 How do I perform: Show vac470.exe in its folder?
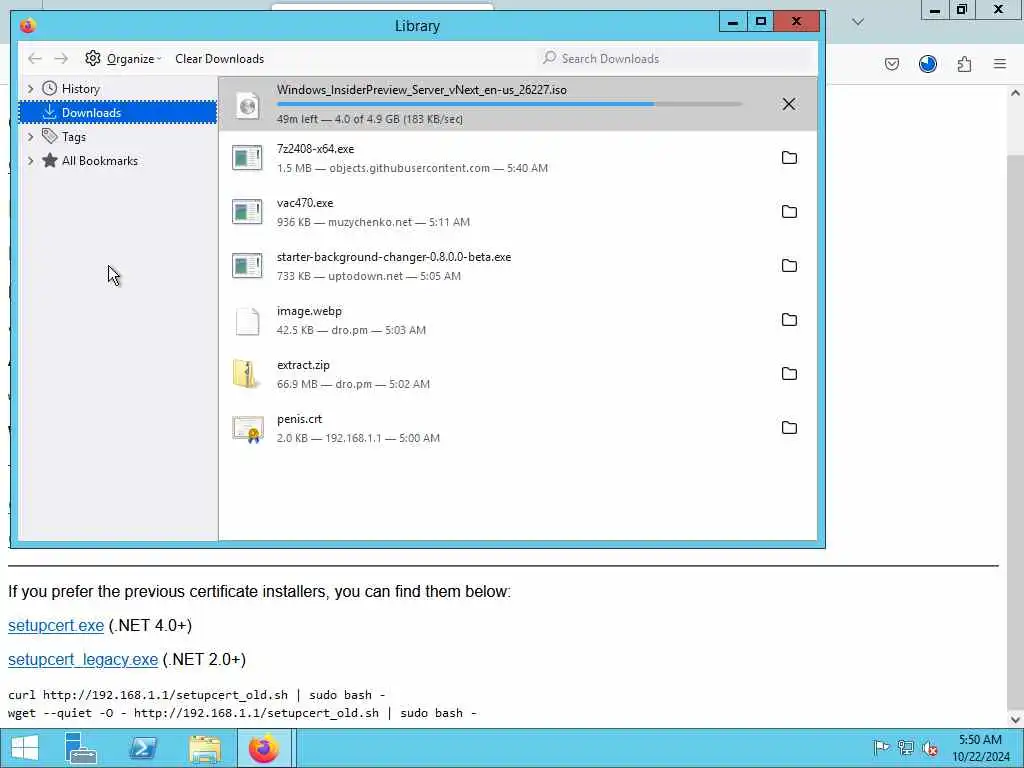(789, 212)
